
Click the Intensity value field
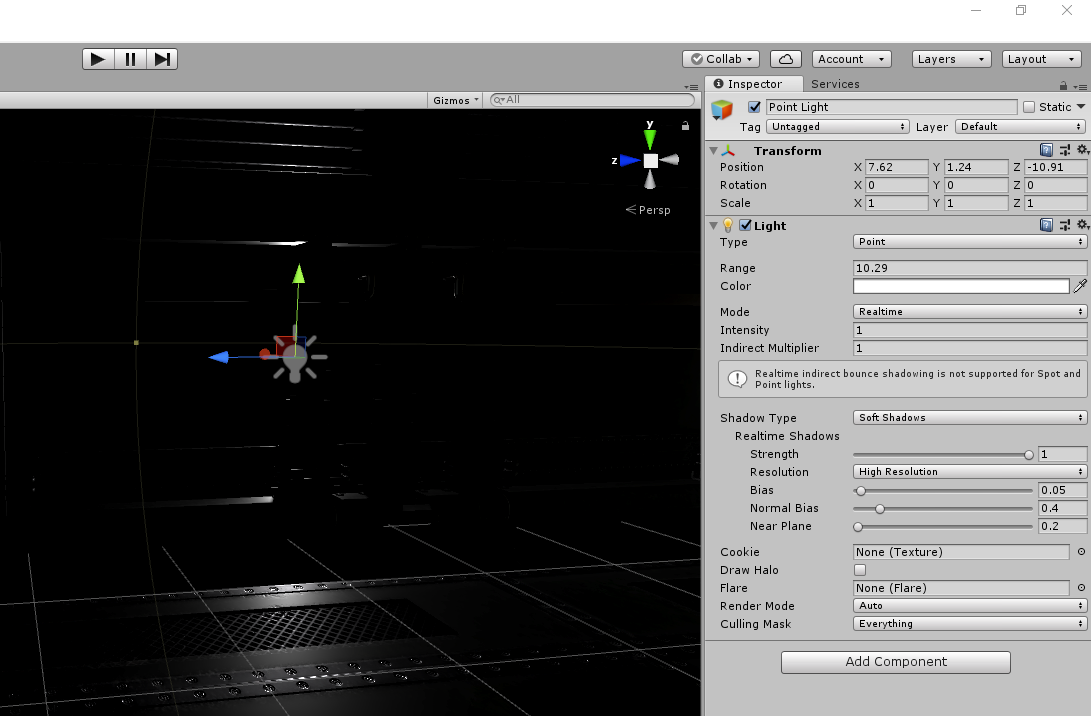970,330
